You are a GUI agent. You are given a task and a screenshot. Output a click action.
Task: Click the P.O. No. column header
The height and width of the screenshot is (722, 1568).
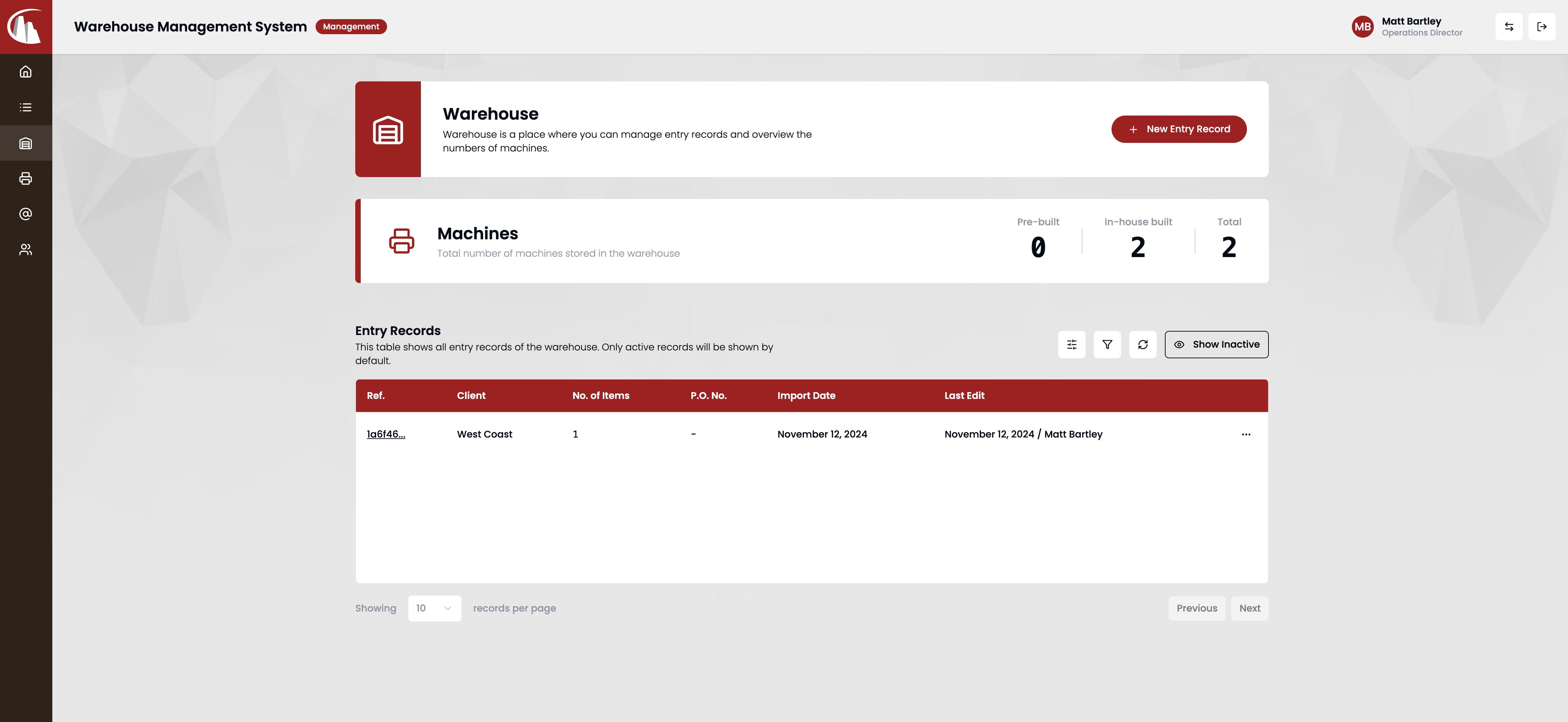coord(708,396)
